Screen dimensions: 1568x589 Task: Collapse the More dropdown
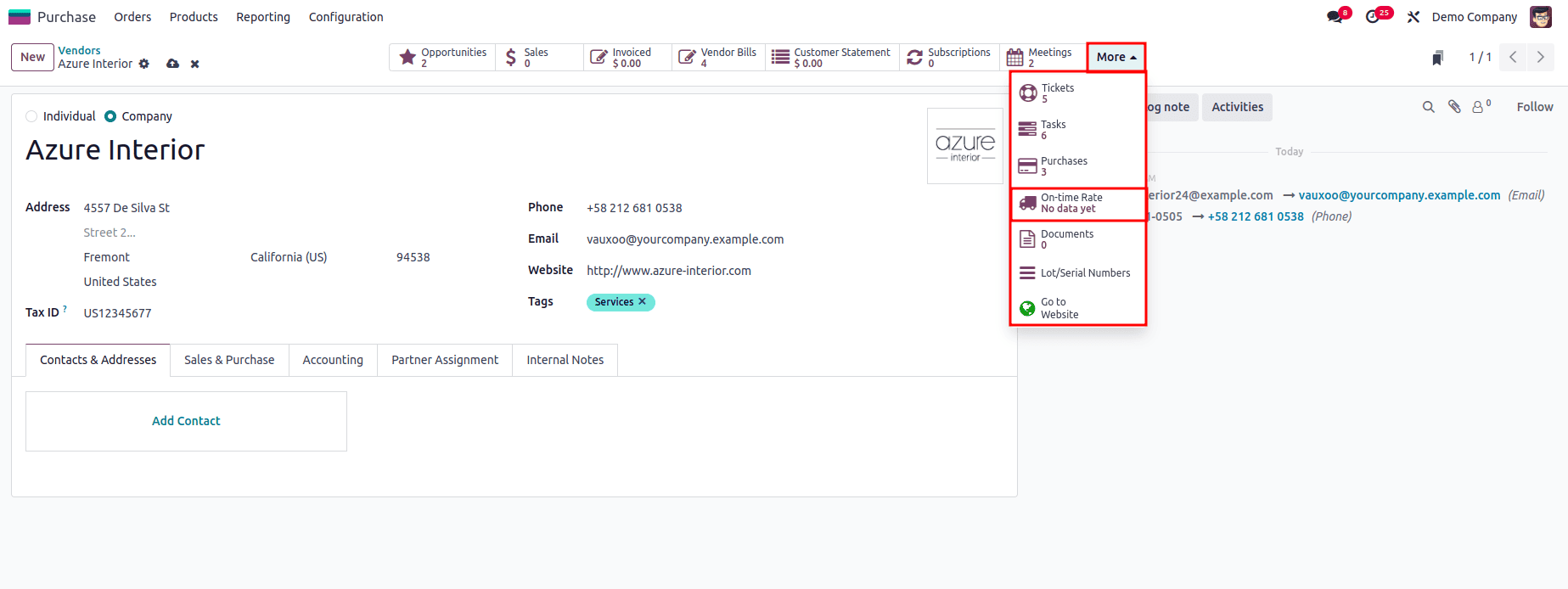pyautogui.click(x=1116, y=57)
